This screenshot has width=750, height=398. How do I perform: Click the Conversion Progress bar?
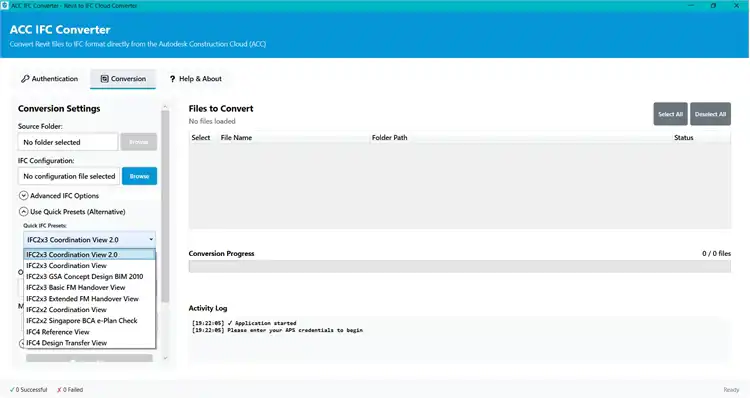tap(460, 266)
